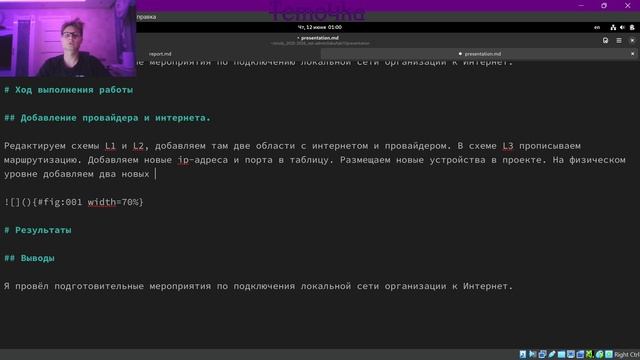Open the hamburger menu in the editor header
This screenshot has height=360, width=640.
tap(619, 40)
